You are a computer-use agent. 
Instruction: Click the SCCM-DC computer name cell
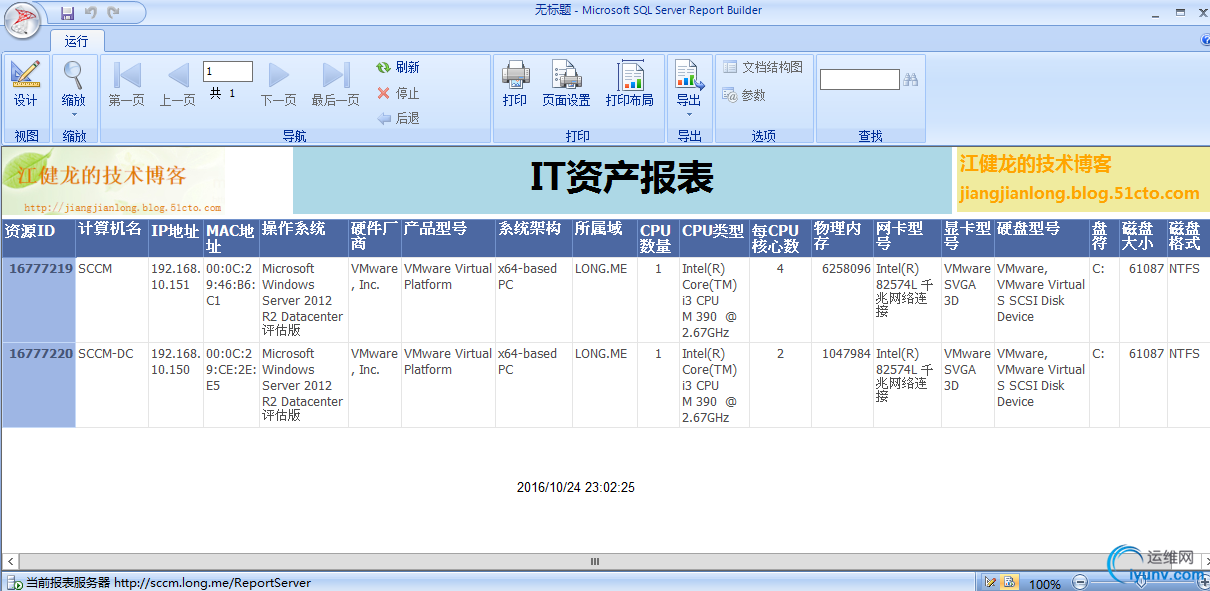coord(112,385)
